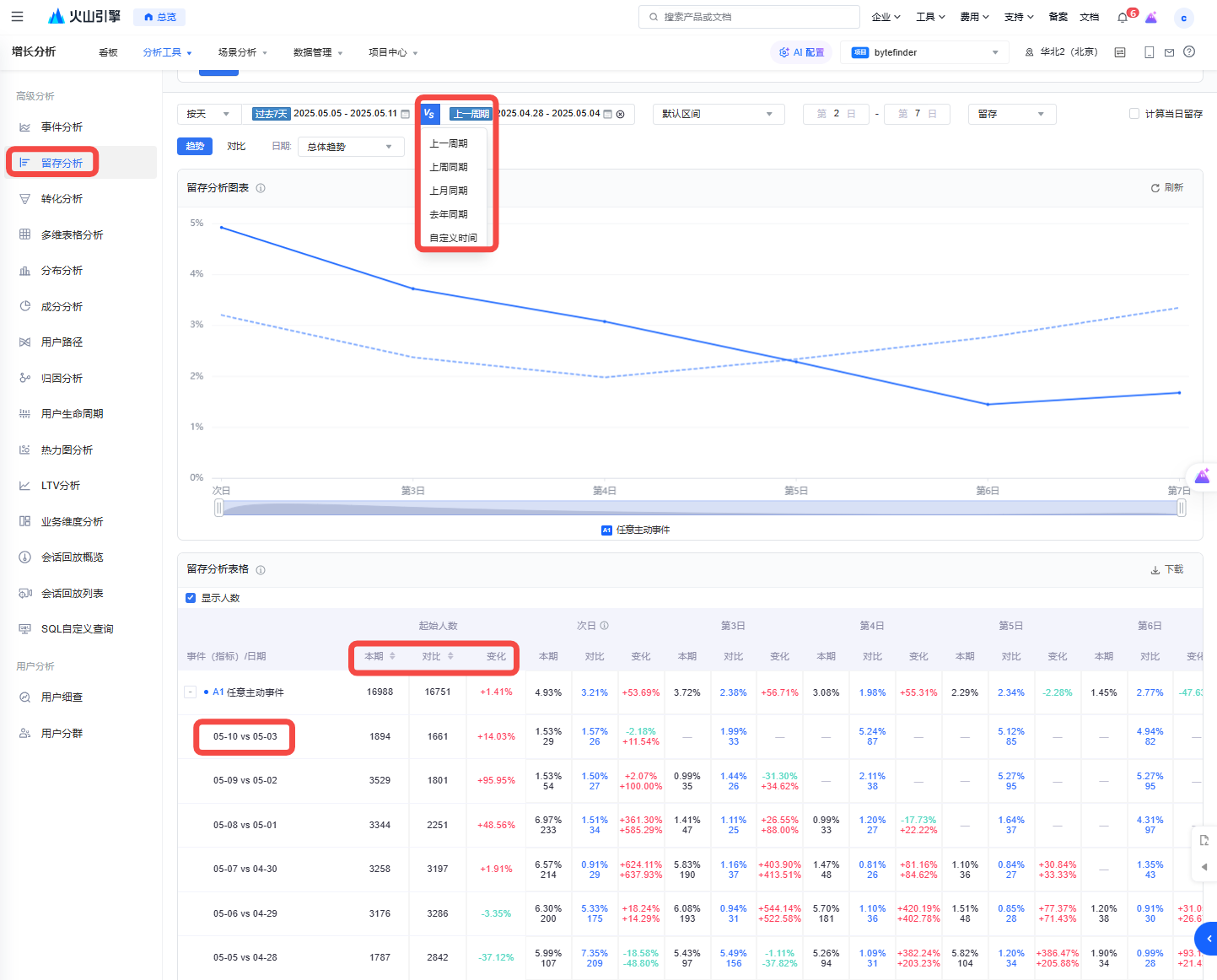Open the 按天 granularity dropdown
This screenshot has height=980, width=1217.
tap(209, 114)
